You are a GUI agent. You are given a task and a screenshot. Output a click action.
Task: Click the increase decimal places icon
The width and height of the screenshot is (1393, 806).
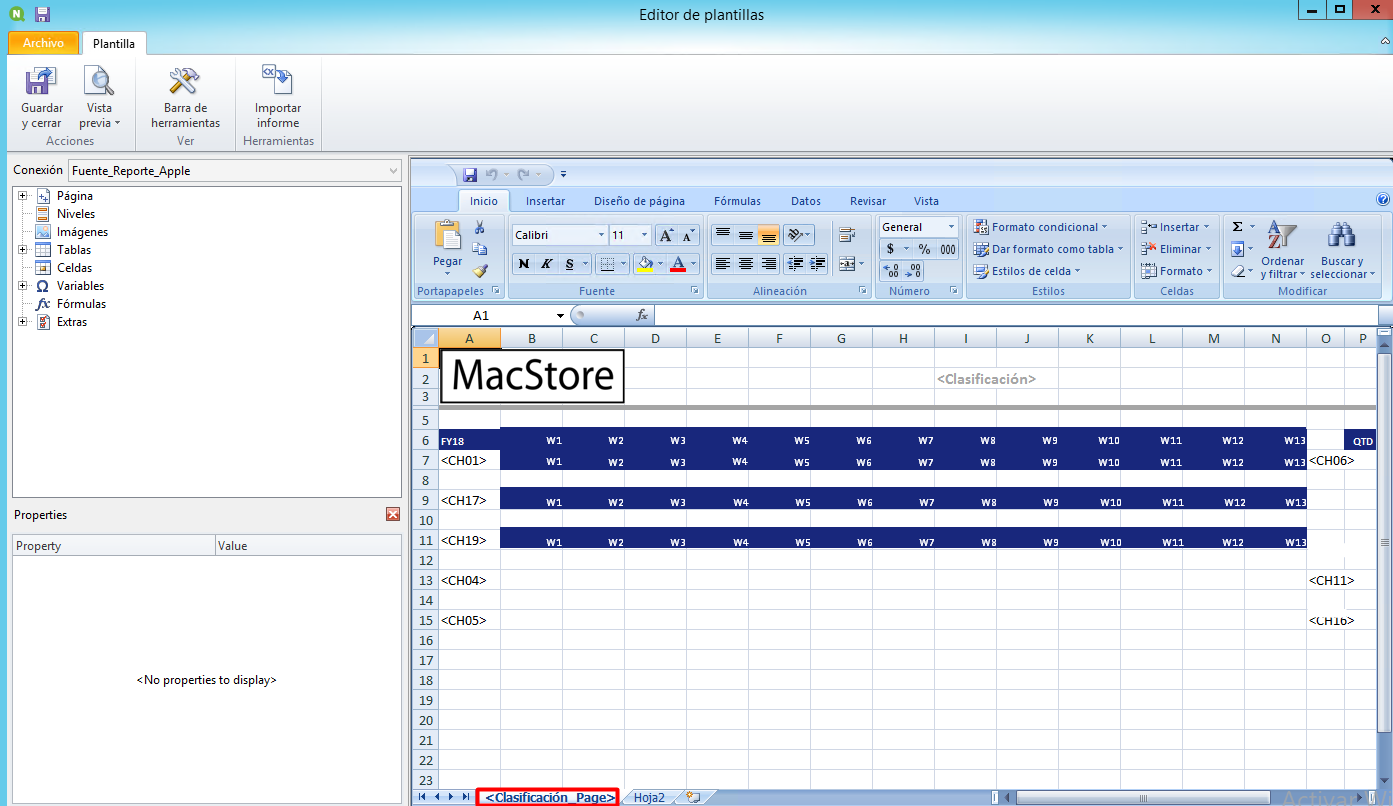[891, 271]
